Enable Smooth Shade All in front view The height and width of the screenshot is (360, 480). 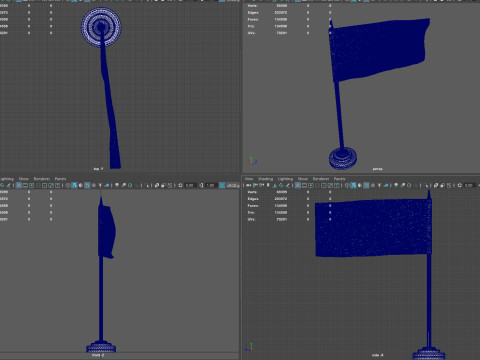(x=74, y=185)
